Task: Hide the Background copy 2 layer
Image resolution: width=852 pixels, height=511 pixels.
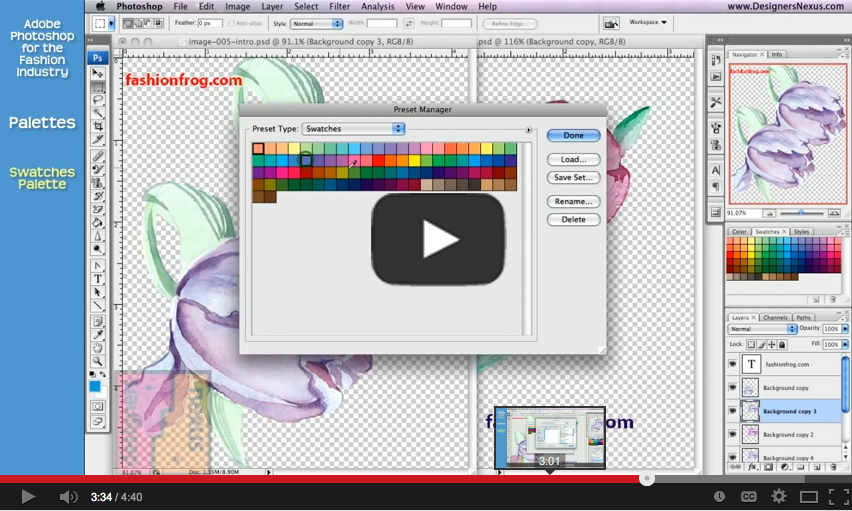Action: coord(732,434)
